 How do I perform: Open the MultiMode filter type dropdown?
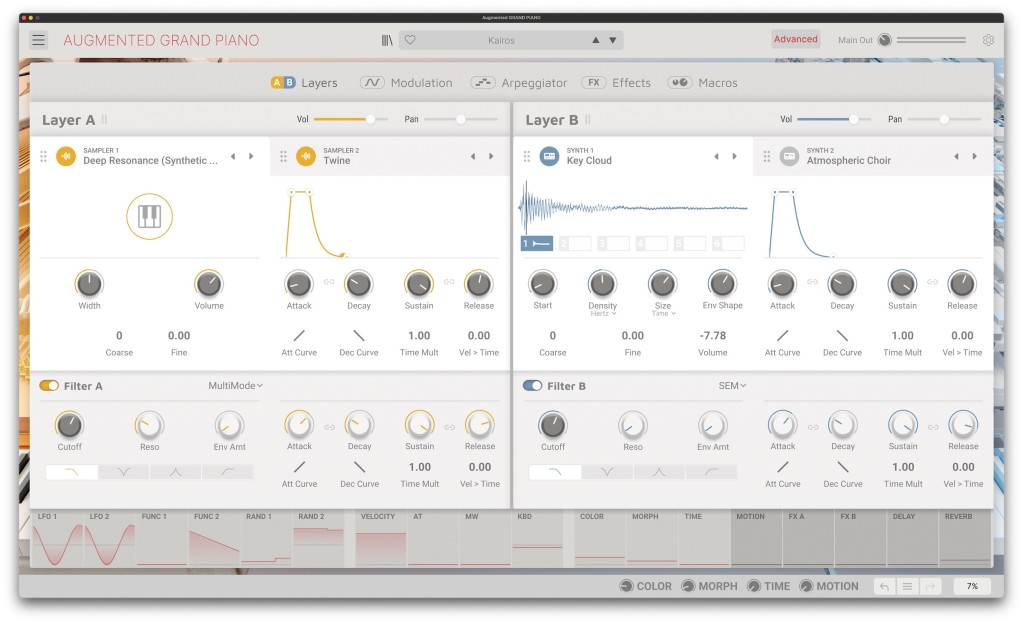click(235, 385)
